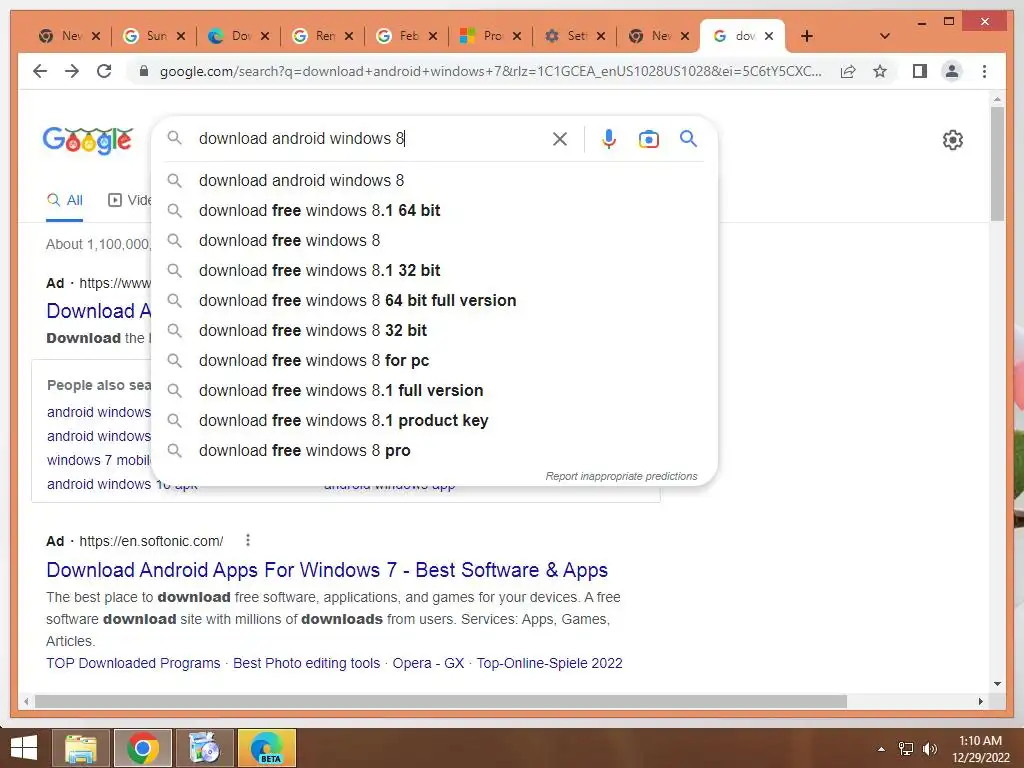Click the Google holiday logo

point(88,140)
